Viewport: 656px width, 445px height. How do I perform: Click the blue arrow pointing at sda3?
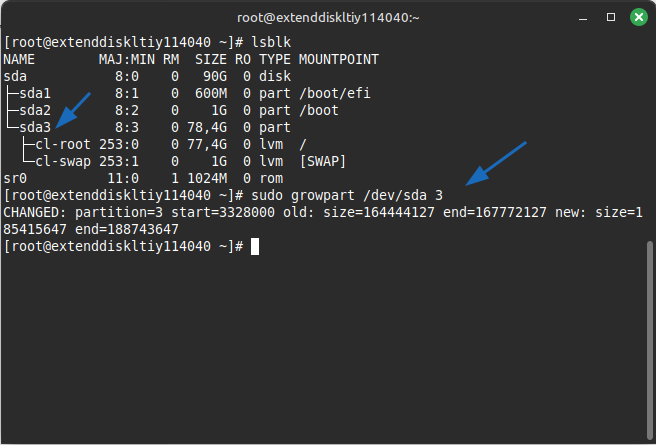74,109
